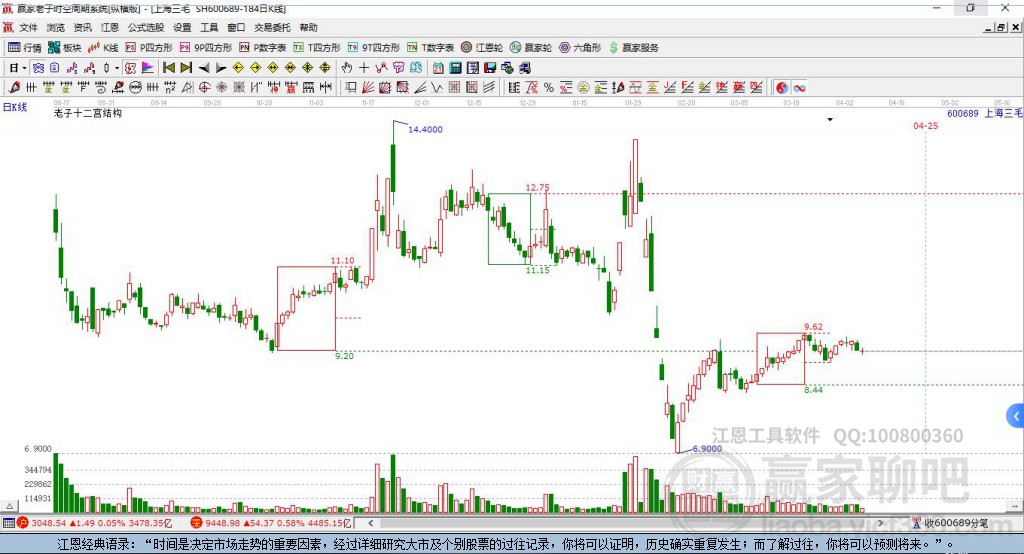The height and width of the screenshot is (554, 1024).
Task: Click the red-blue yin-yang icon
Action: tap(782, 88)
